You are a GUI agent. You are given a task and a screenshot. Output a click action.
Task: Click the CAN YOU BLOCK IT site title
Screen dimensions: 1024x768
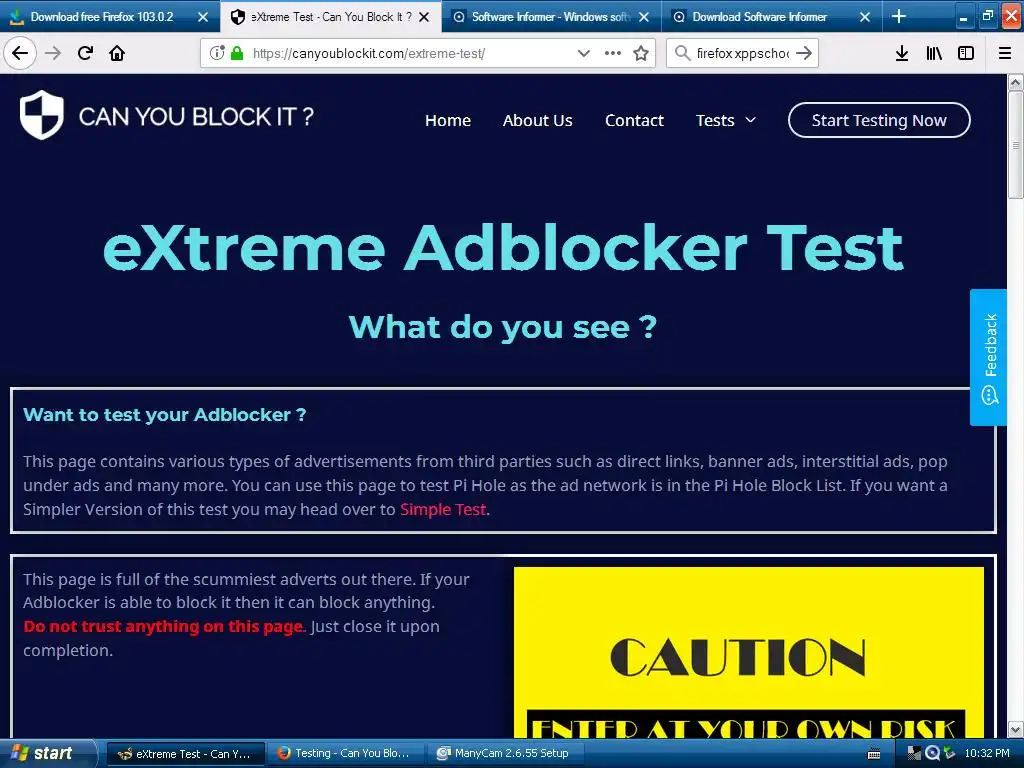(x=196, y=117)
